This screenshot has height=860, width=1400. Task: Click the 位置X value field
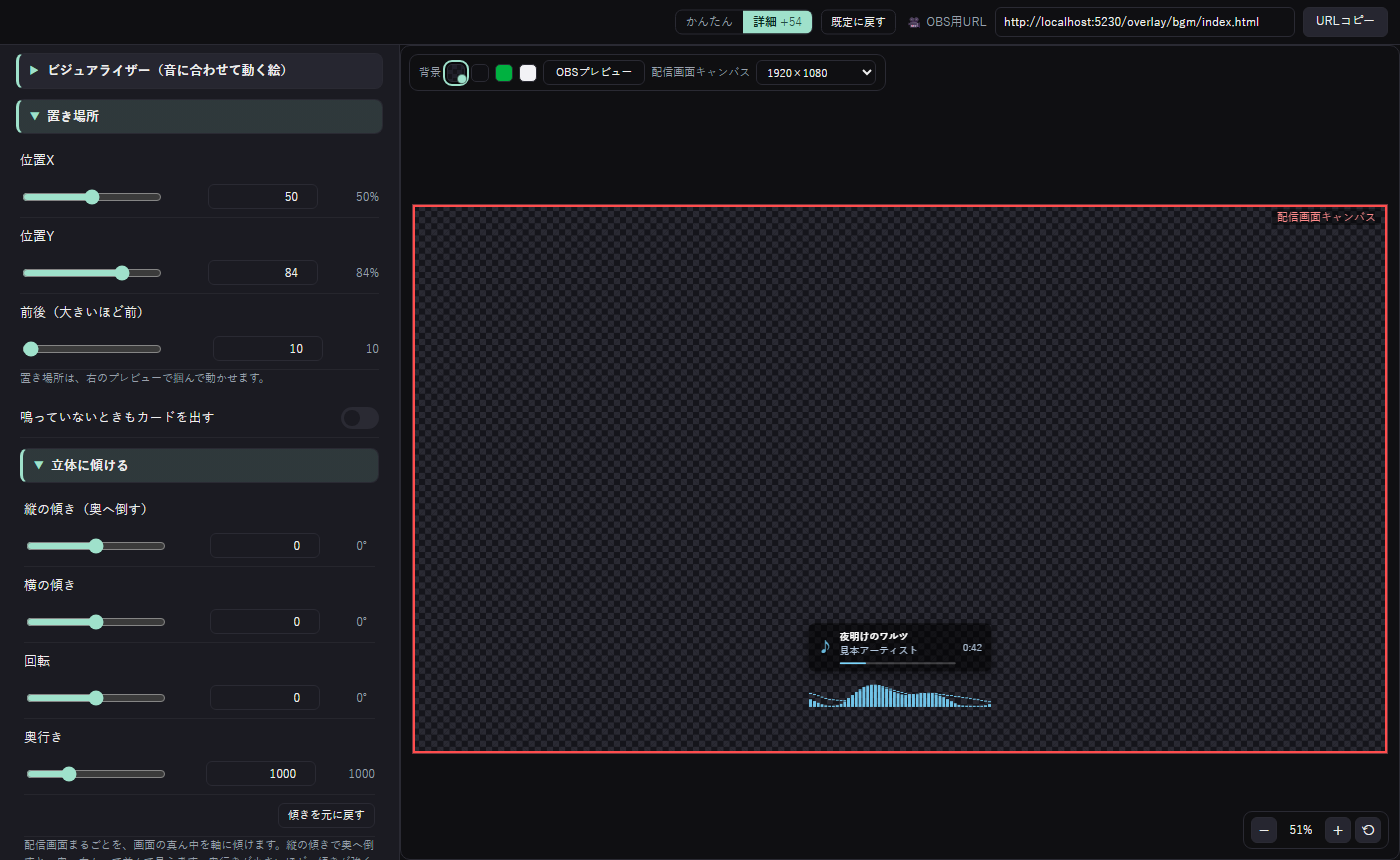click(x=263, y=197)
